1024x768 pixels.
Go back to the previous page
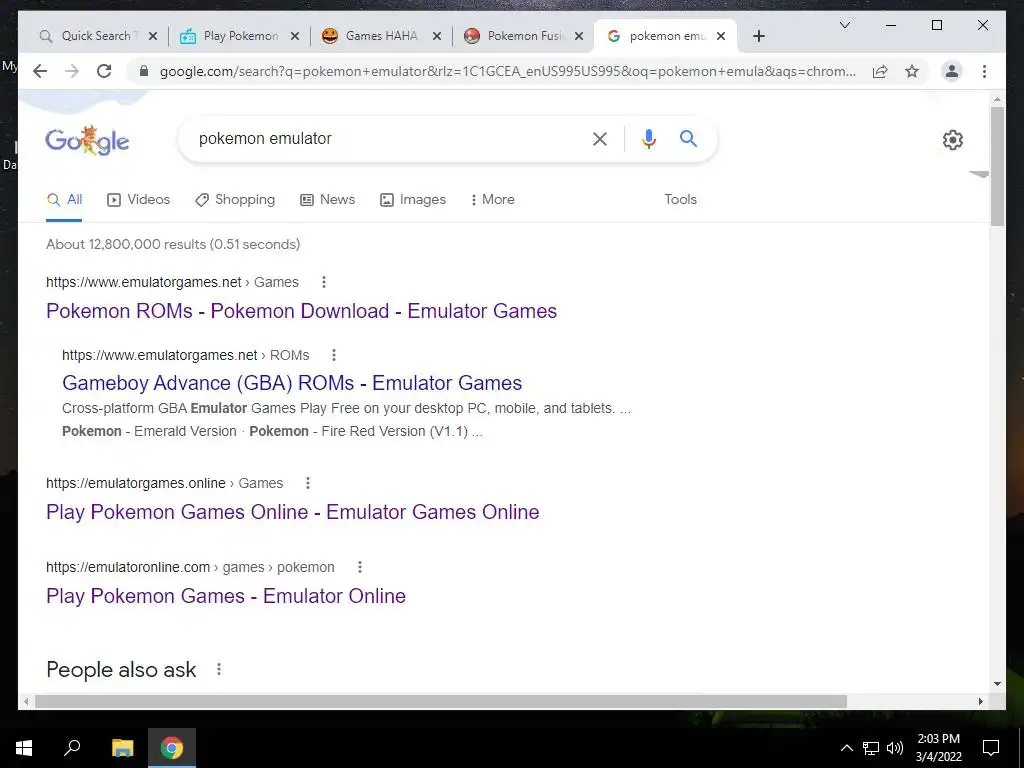tap(40, 71)
